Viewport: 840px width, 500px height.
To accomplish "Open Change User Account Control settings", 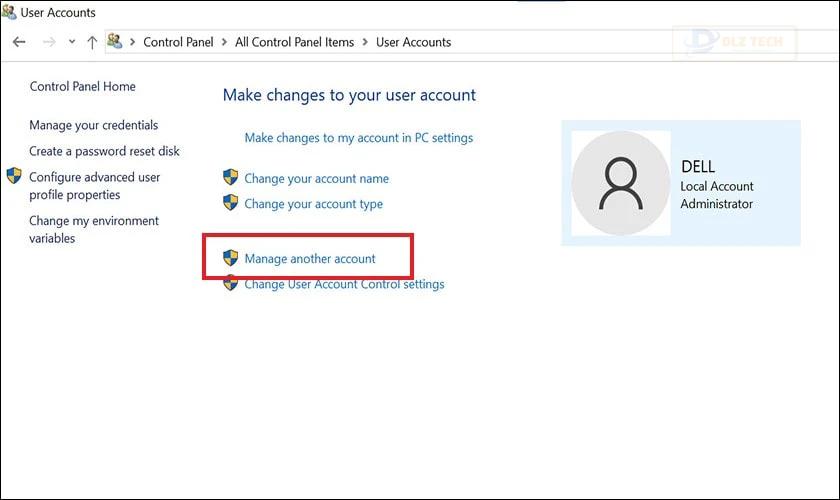I will tap(344, 285).
